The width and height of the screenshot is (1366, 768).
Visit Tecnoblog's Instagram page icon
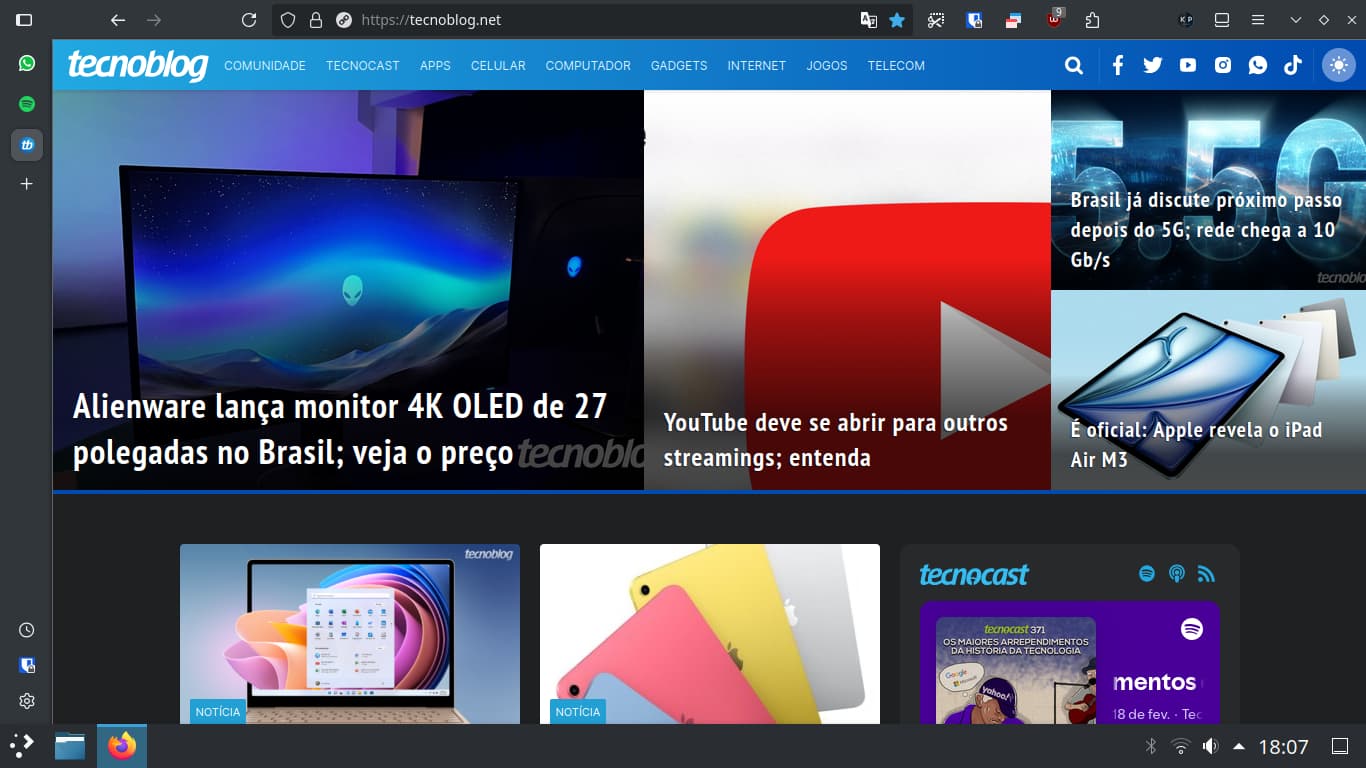click(x=1223, y=65)
